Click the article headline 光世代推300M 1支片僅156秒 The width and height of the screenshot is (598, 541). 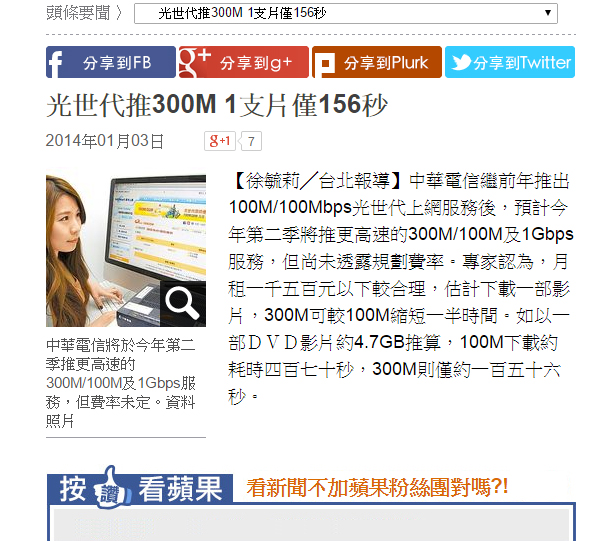coord(217,105)
